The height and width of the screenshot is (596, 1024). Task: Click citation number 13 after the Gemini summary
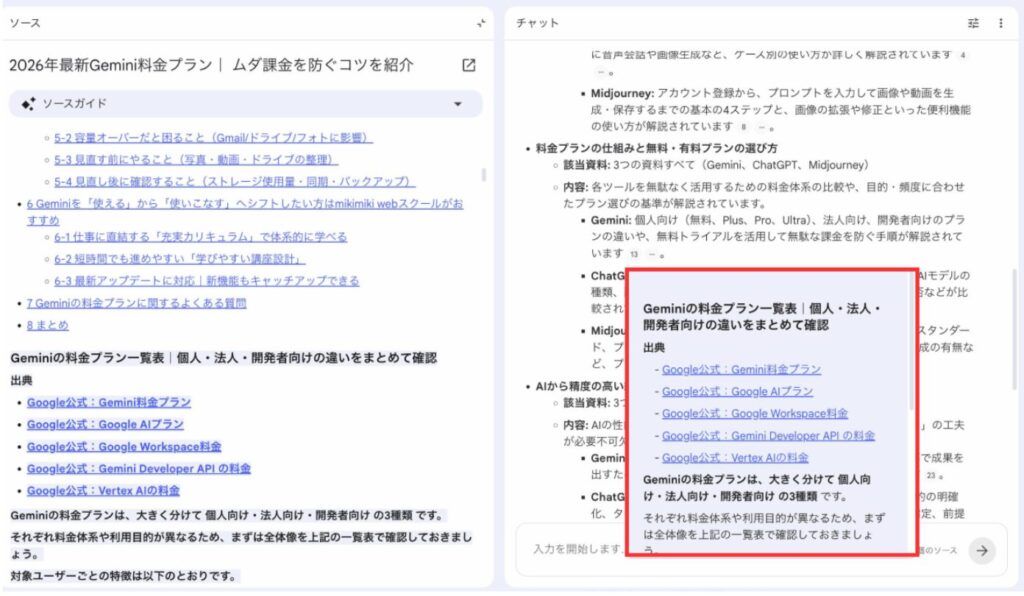pyautogui.click(x=633, y=254)
